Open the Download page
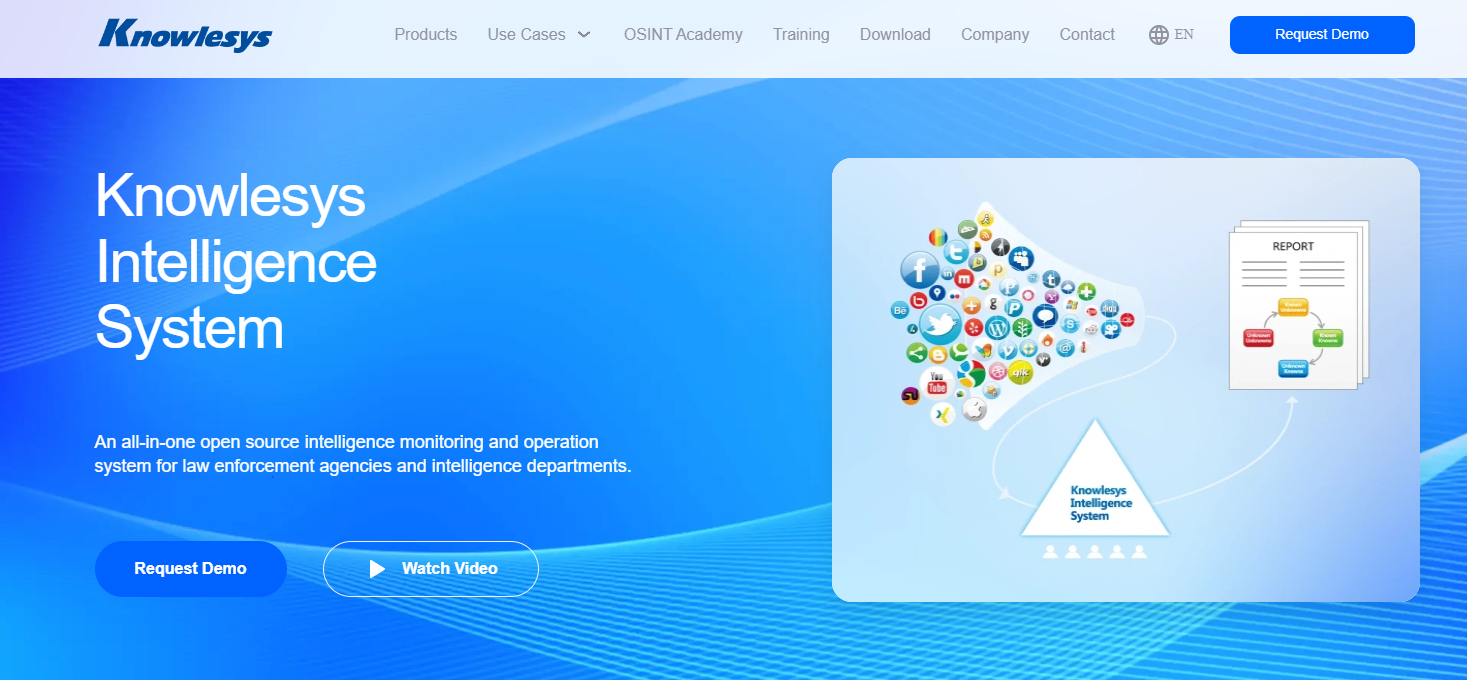 point(895,34)
